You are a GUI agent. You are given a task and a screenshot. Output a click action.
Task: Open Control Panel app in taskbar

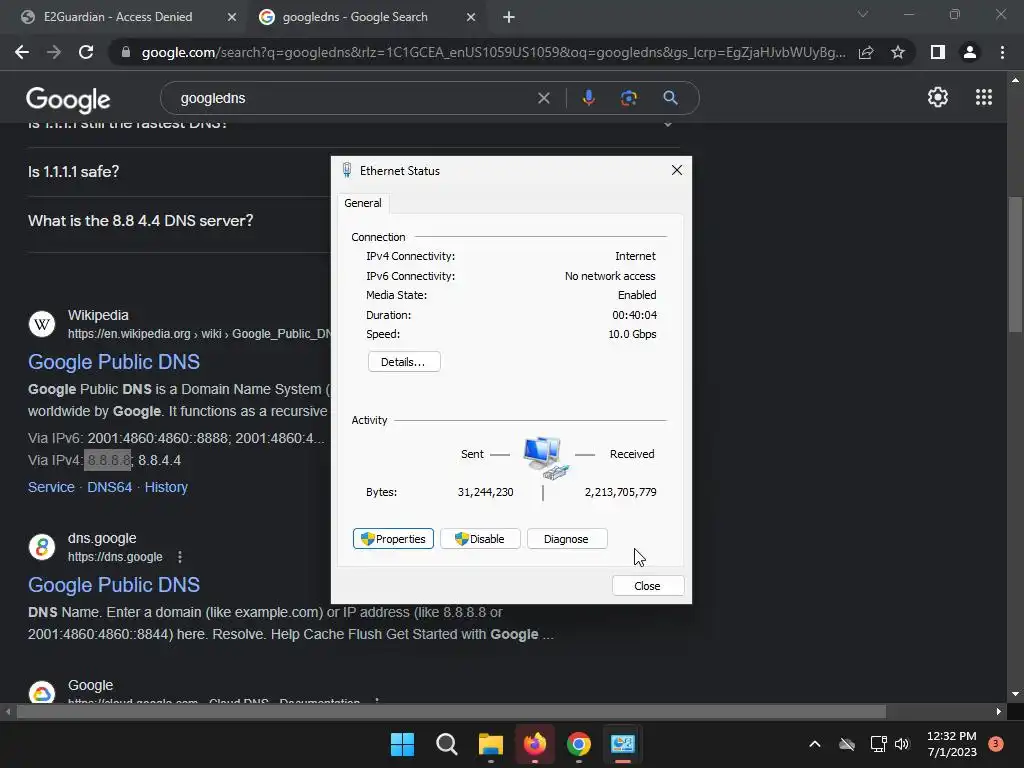pyautogui.click(x=622, y=744)
